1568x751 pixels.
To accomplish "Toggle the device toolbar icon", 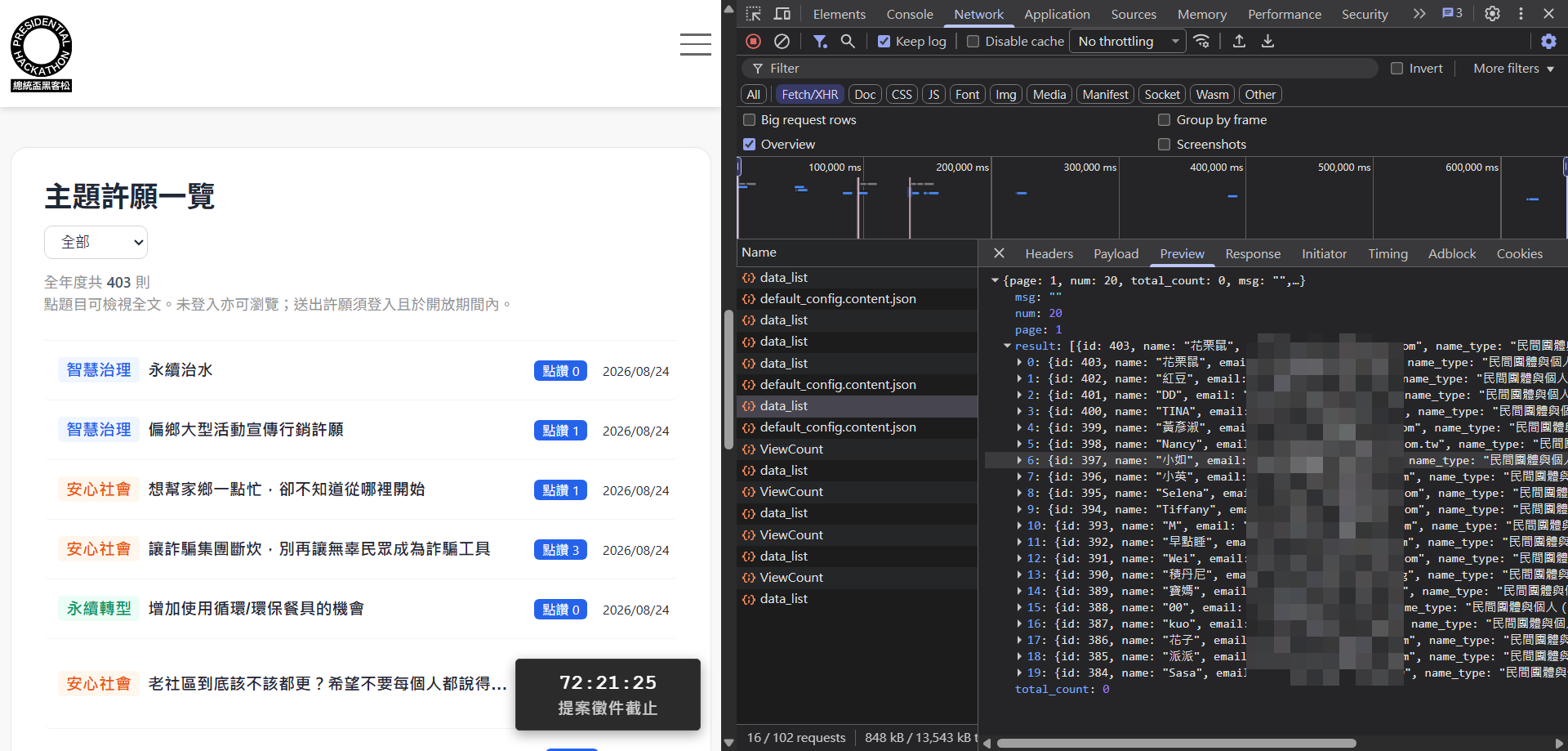I will pyautogui.click(x=782, y=14).
